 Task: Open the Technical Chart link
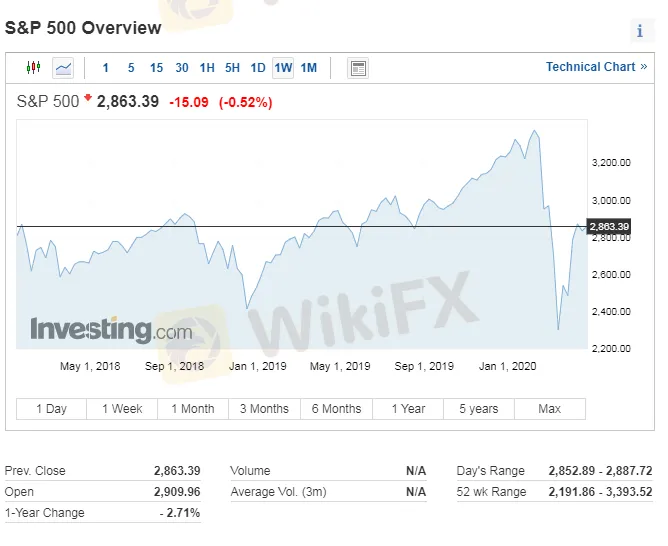(x=596, y=67)
